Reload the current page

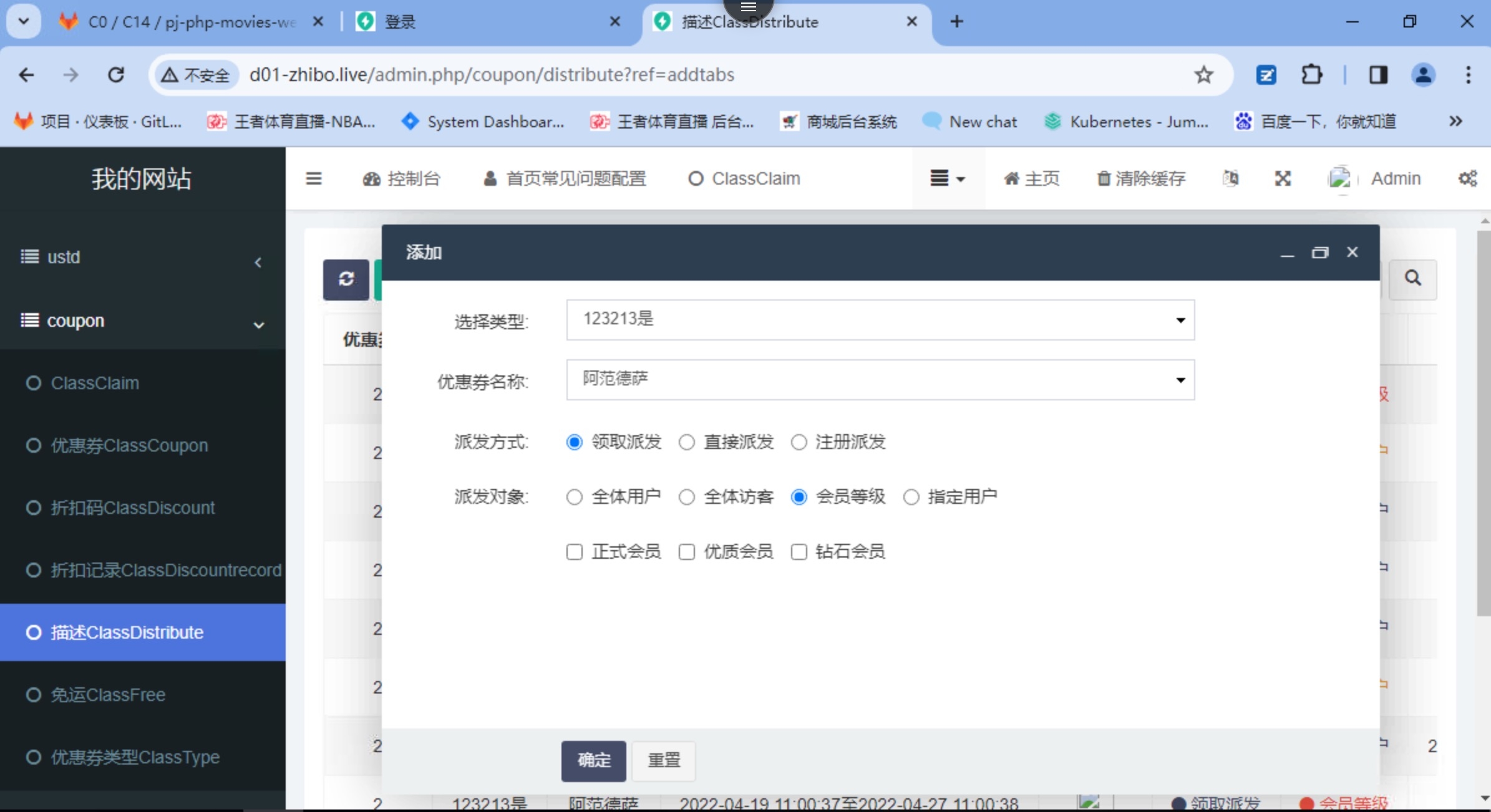coord(116,75)
